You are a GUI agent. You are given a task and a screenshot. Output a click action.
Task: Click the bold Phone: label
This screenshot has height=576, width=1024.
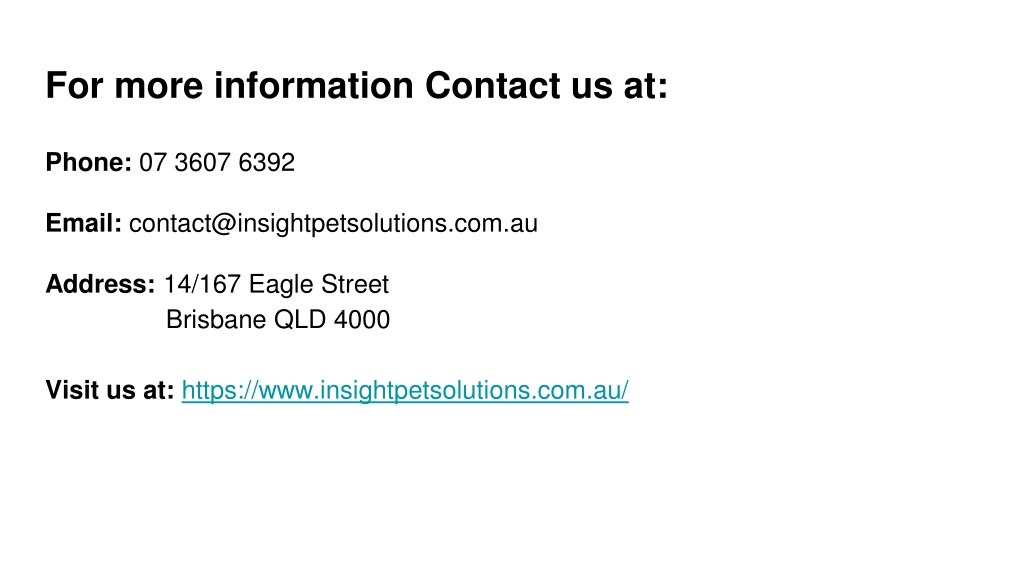pos(89,163)
